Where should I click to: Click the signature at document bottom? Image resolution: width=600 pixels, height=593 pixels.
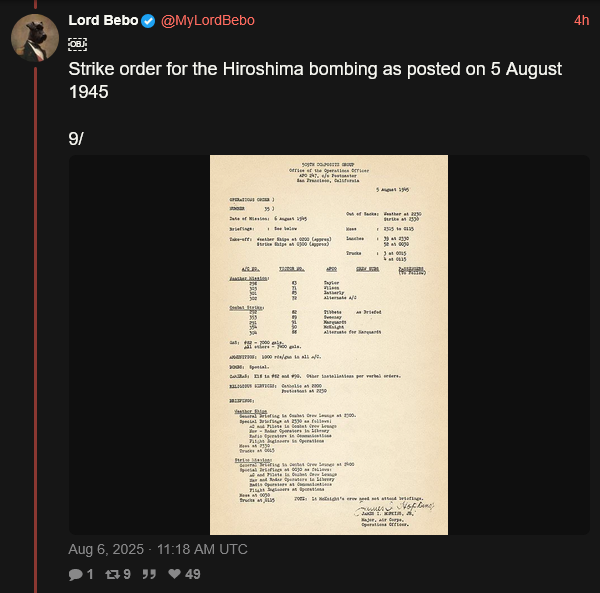coord(394,508)
